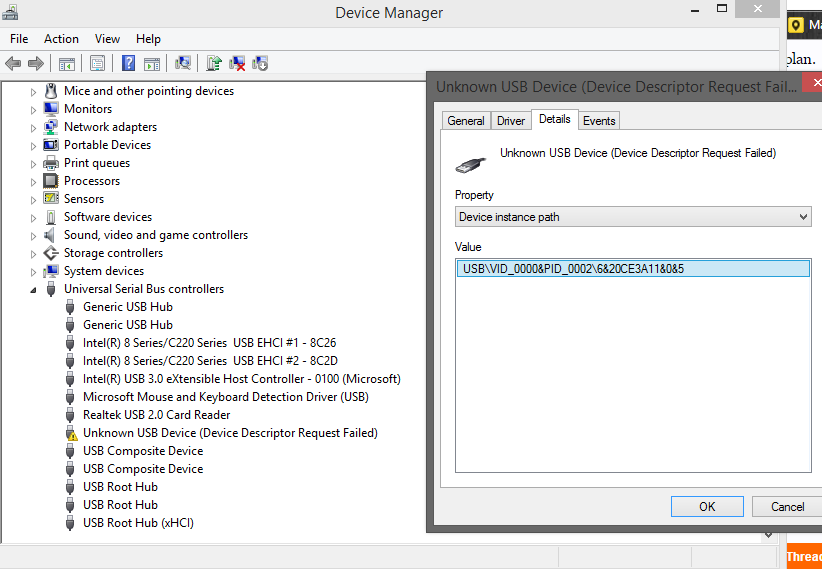Select Unknown USB Device (Device Descriptor Request Failed) in tree
The image size is (822, 569).
click(230, 433)
